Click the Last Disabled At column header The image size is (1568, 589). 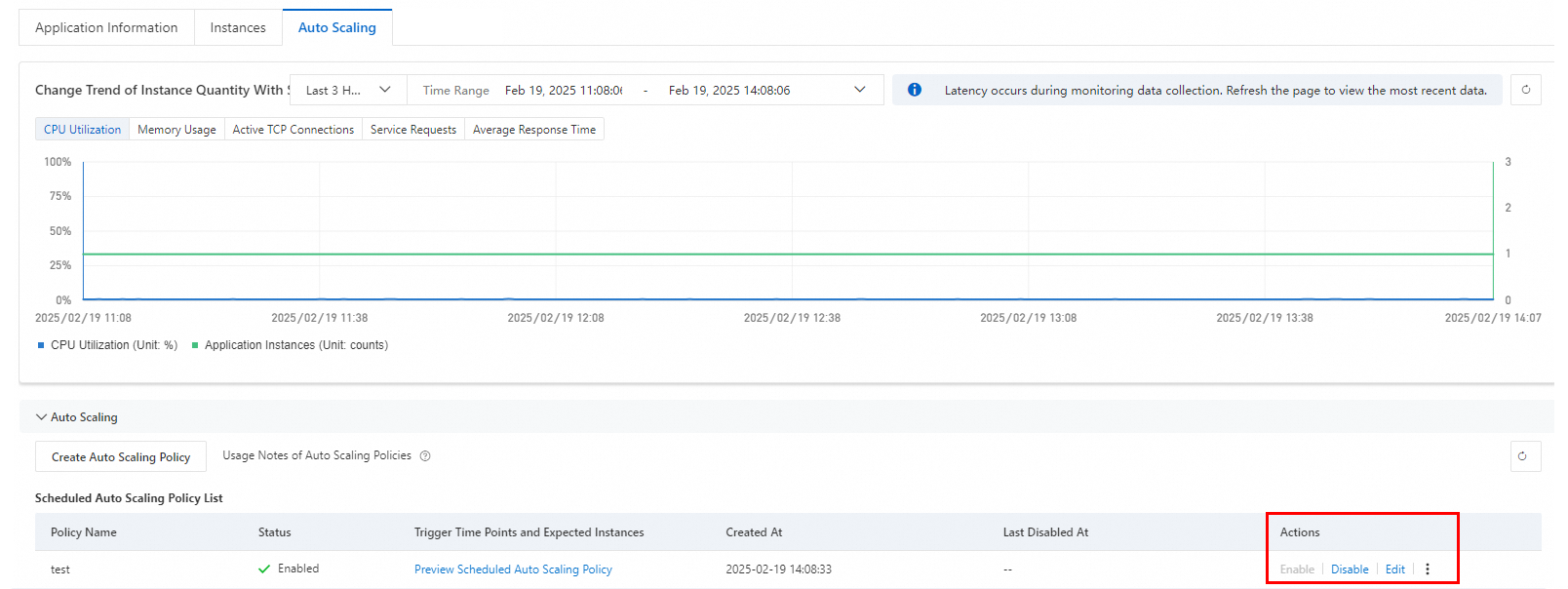(x=1045, y=532)
